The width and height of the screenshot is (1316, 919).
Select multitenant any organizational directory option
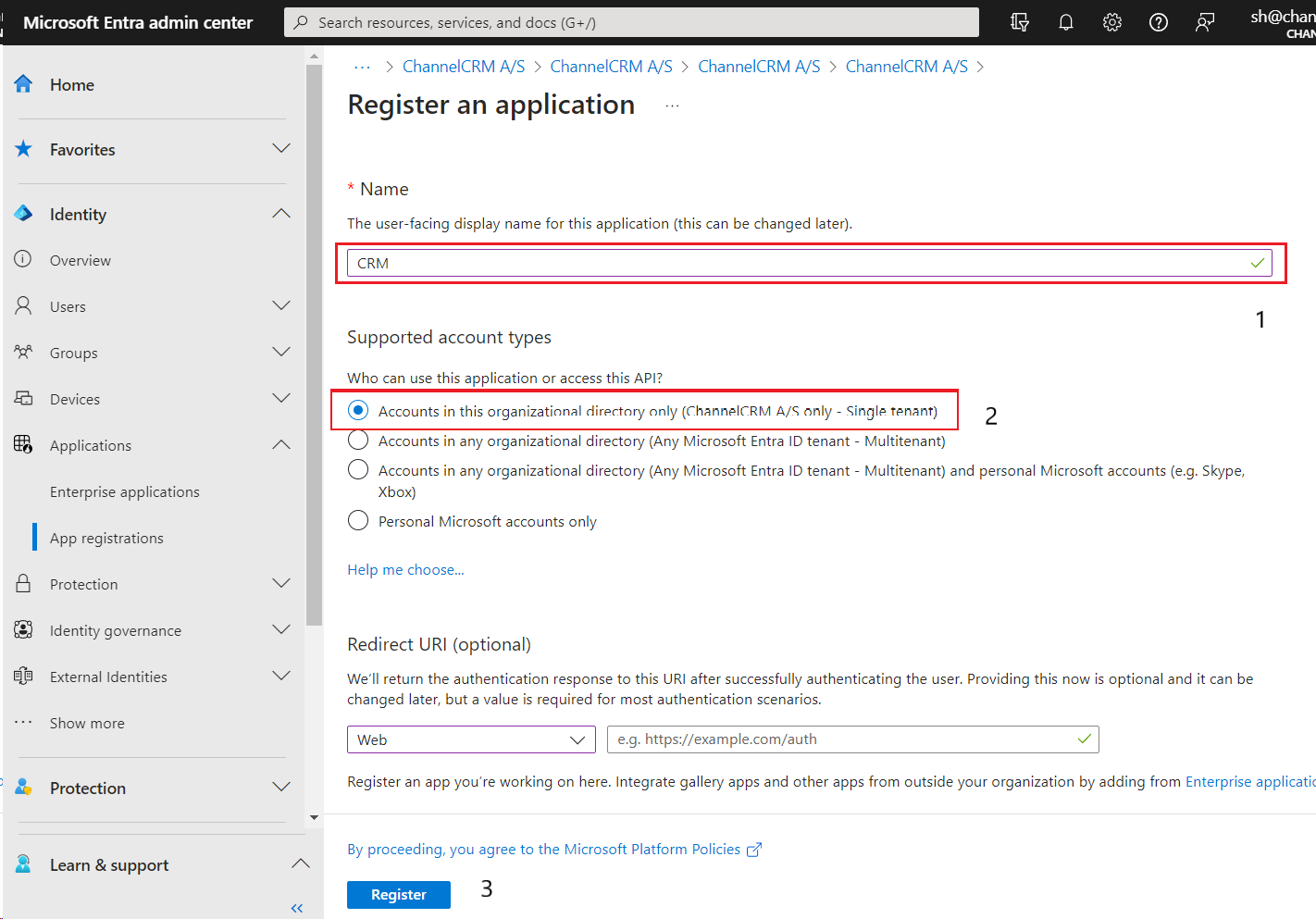pyautogui.click(x=358, y=441)
